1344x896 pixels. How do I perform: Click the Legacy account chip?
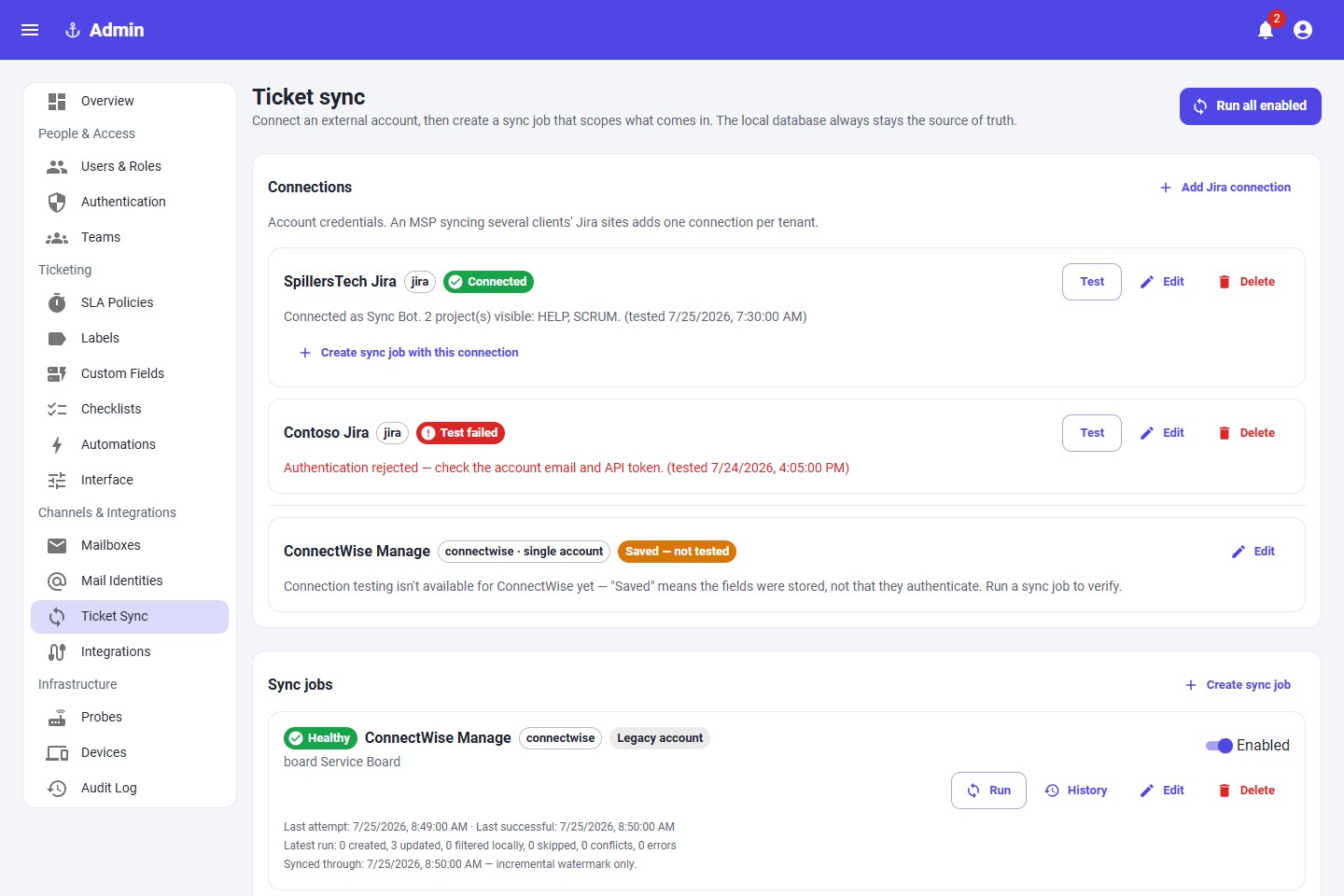tap(660, 738)
